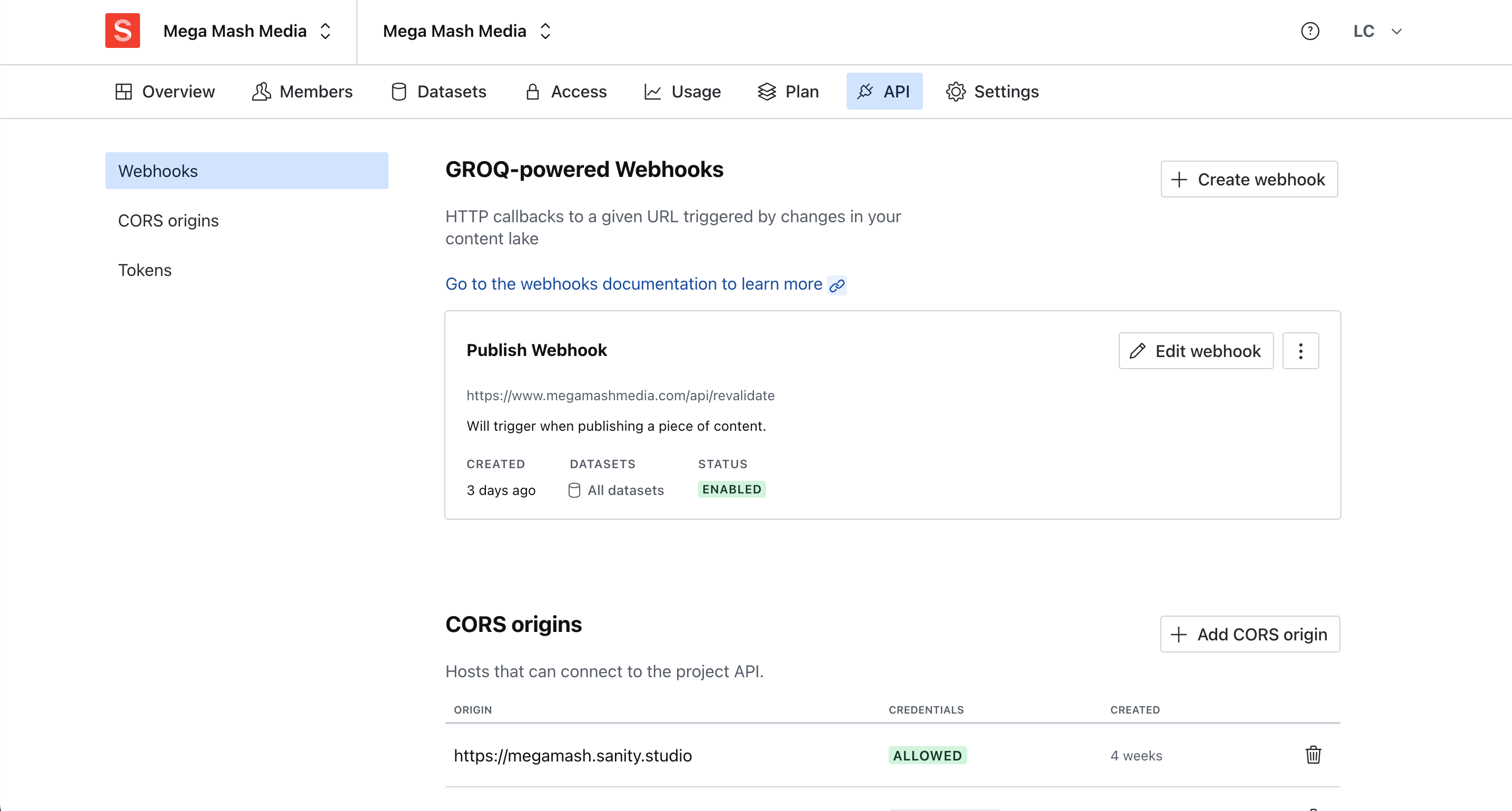Expand the LC user menu chevron
The image size is (1512, 811).
coord(1396,32)
